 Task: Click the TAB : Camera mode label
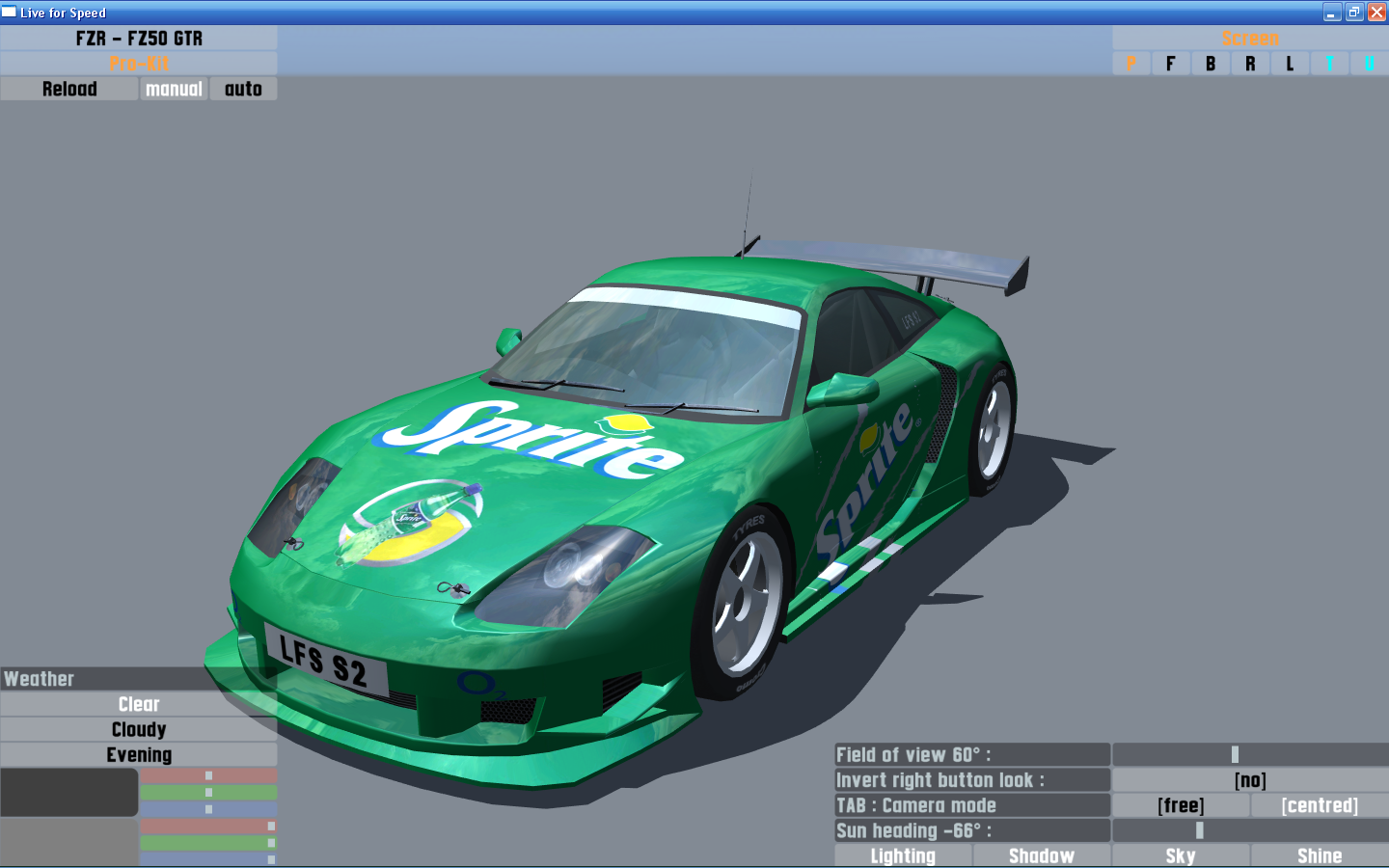[972, 804]
